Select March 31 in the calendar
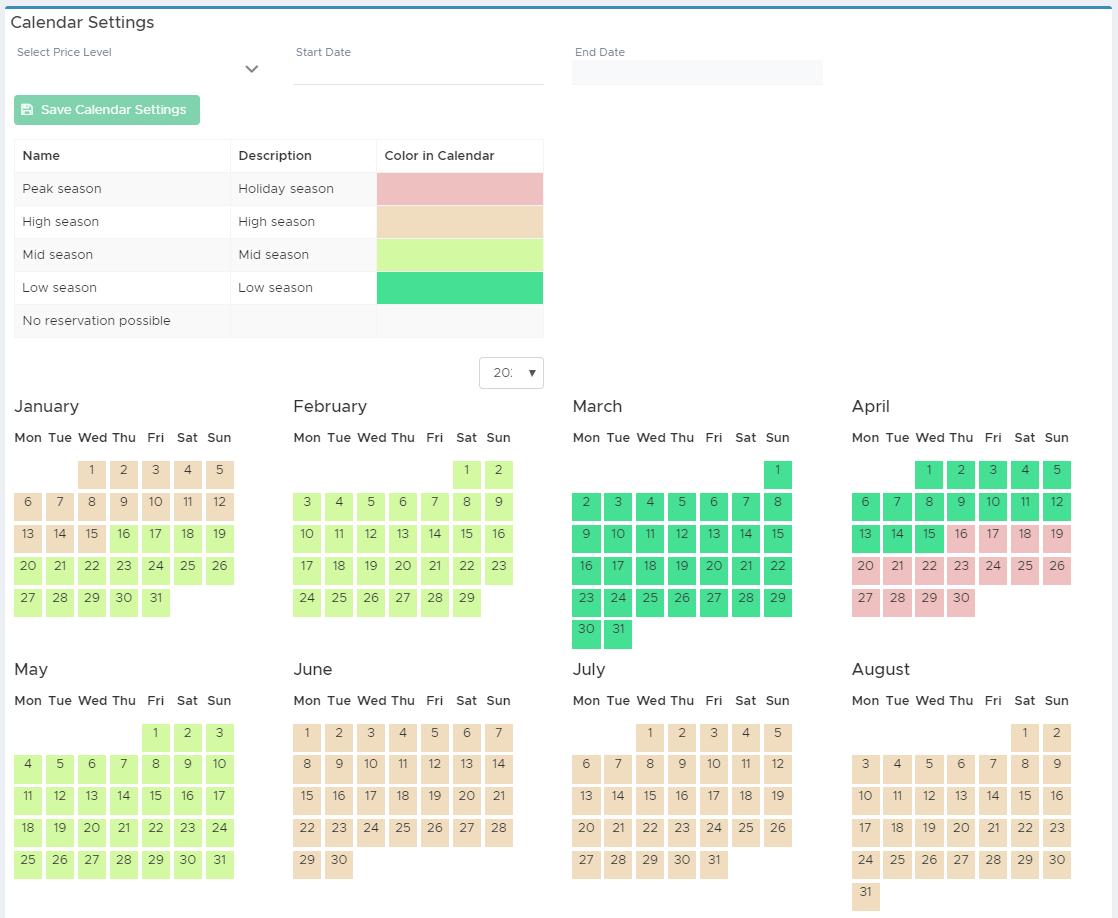Screen dimensions: 1118x918 pos(618,634)
